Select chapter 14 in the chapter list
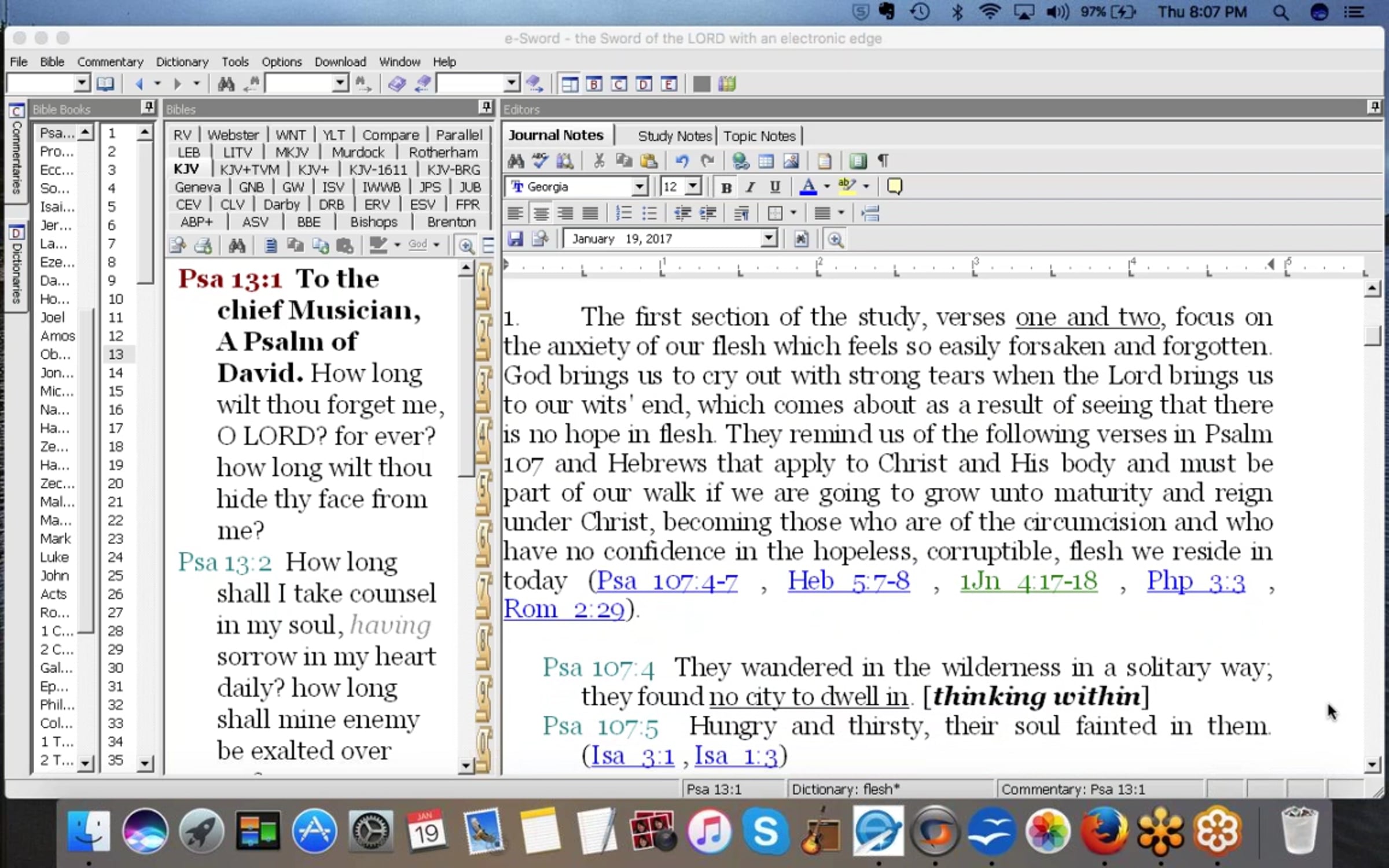The height and width of the screenshot is (868, 1389). 116,373
